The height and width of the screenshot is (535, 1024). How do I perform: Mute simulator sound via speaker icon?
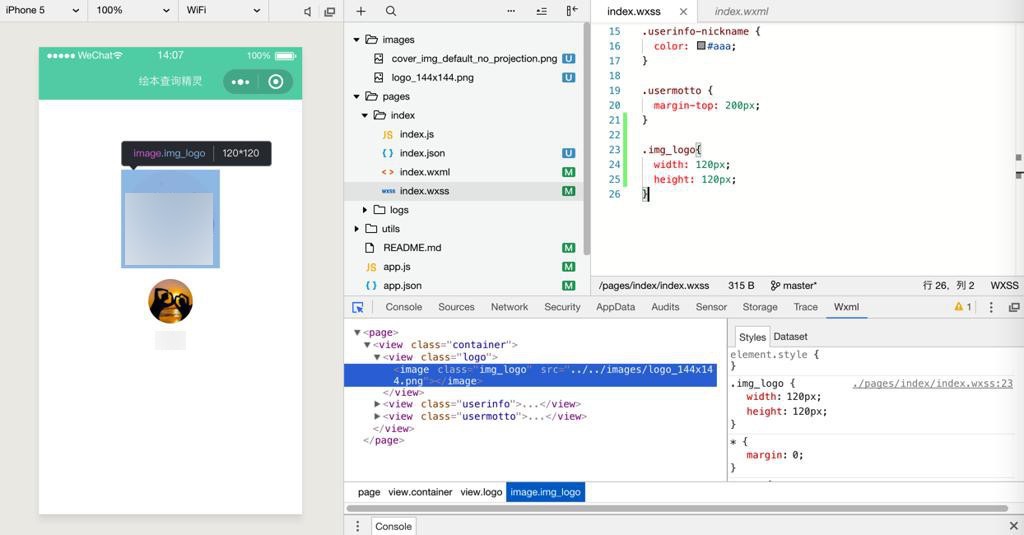pyautogui.click(x=307, y=11)
